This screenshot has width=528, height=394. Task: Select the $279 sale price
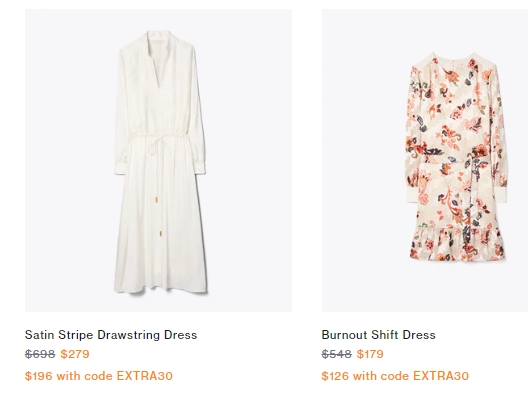(75, 354)
